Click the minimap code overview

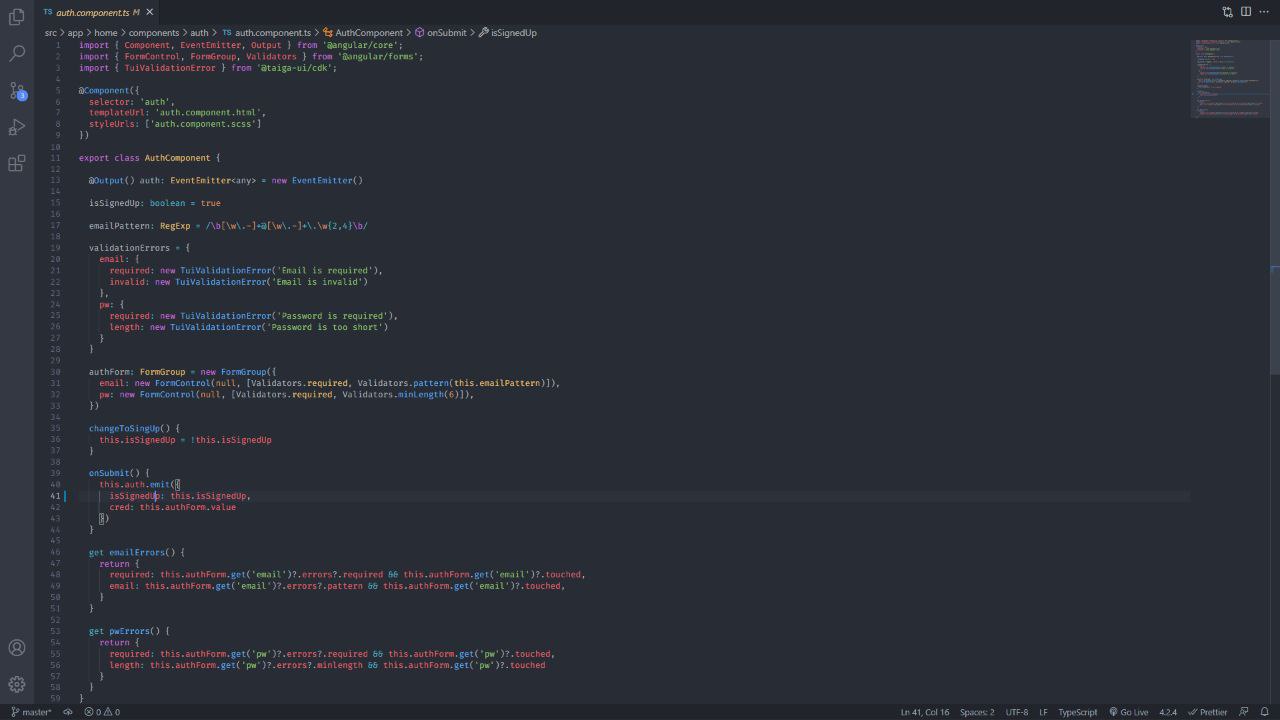1229,78
